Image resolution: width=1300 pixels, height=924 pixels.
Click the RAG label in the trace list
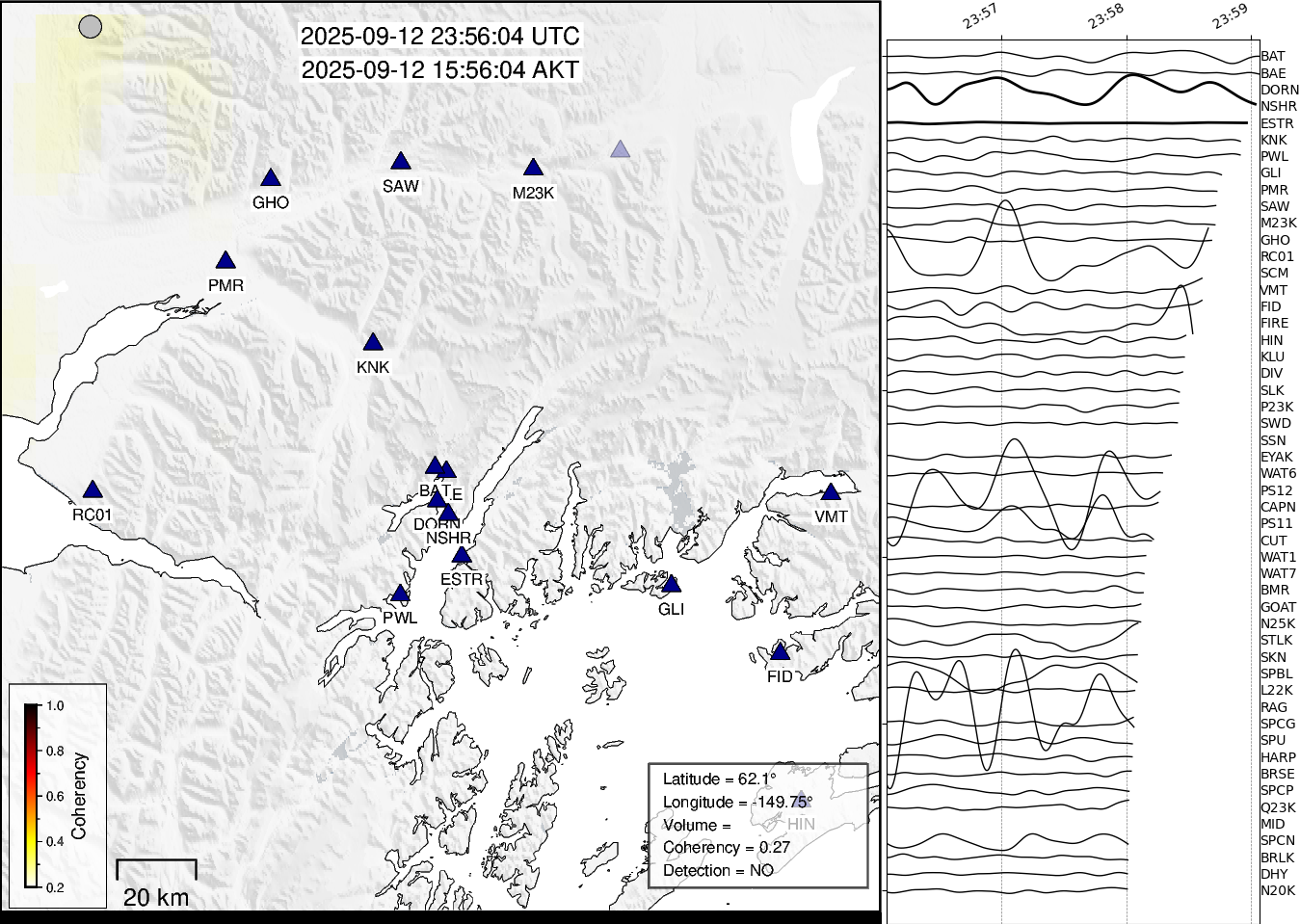click(x=1273, y=708)
